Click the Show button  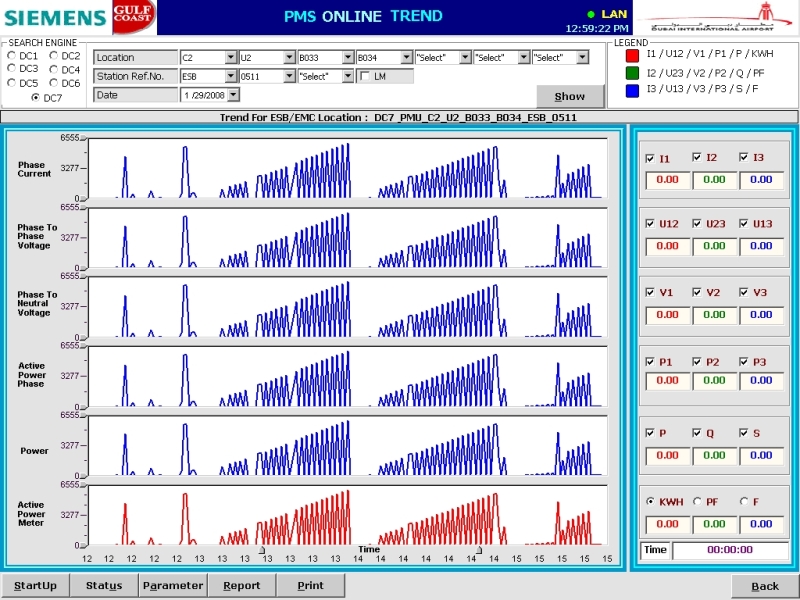570,97
